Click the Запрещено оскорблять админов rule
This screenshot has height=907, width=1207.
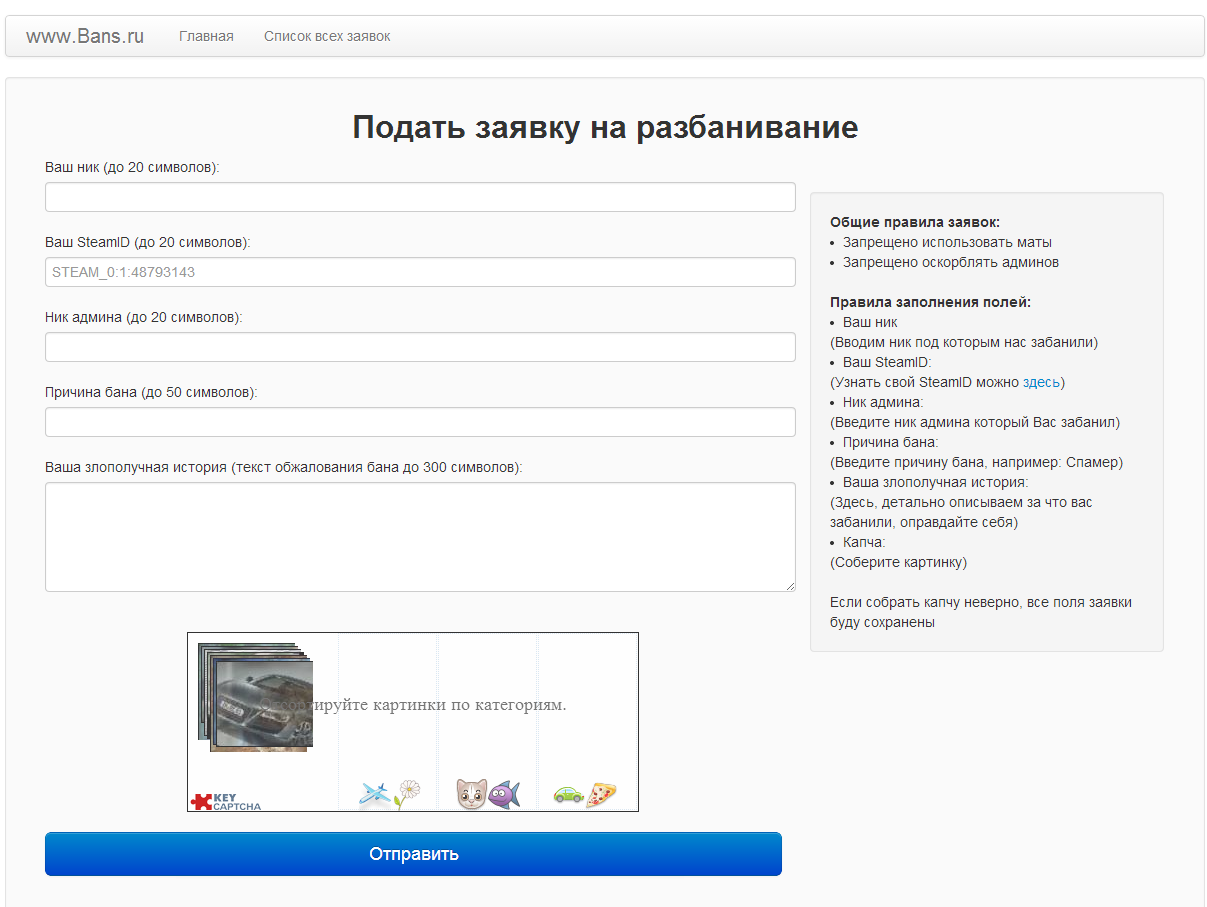951,262
